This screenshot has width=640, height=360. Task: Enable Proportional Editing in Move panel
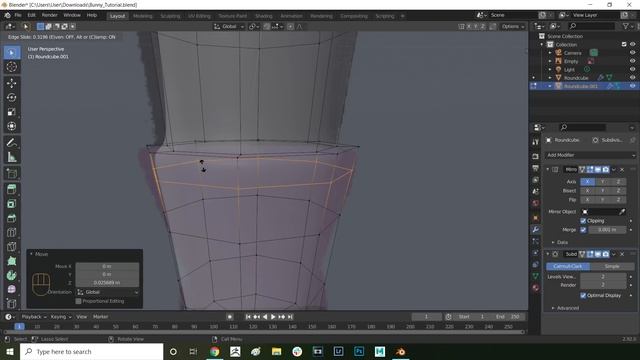78,301
